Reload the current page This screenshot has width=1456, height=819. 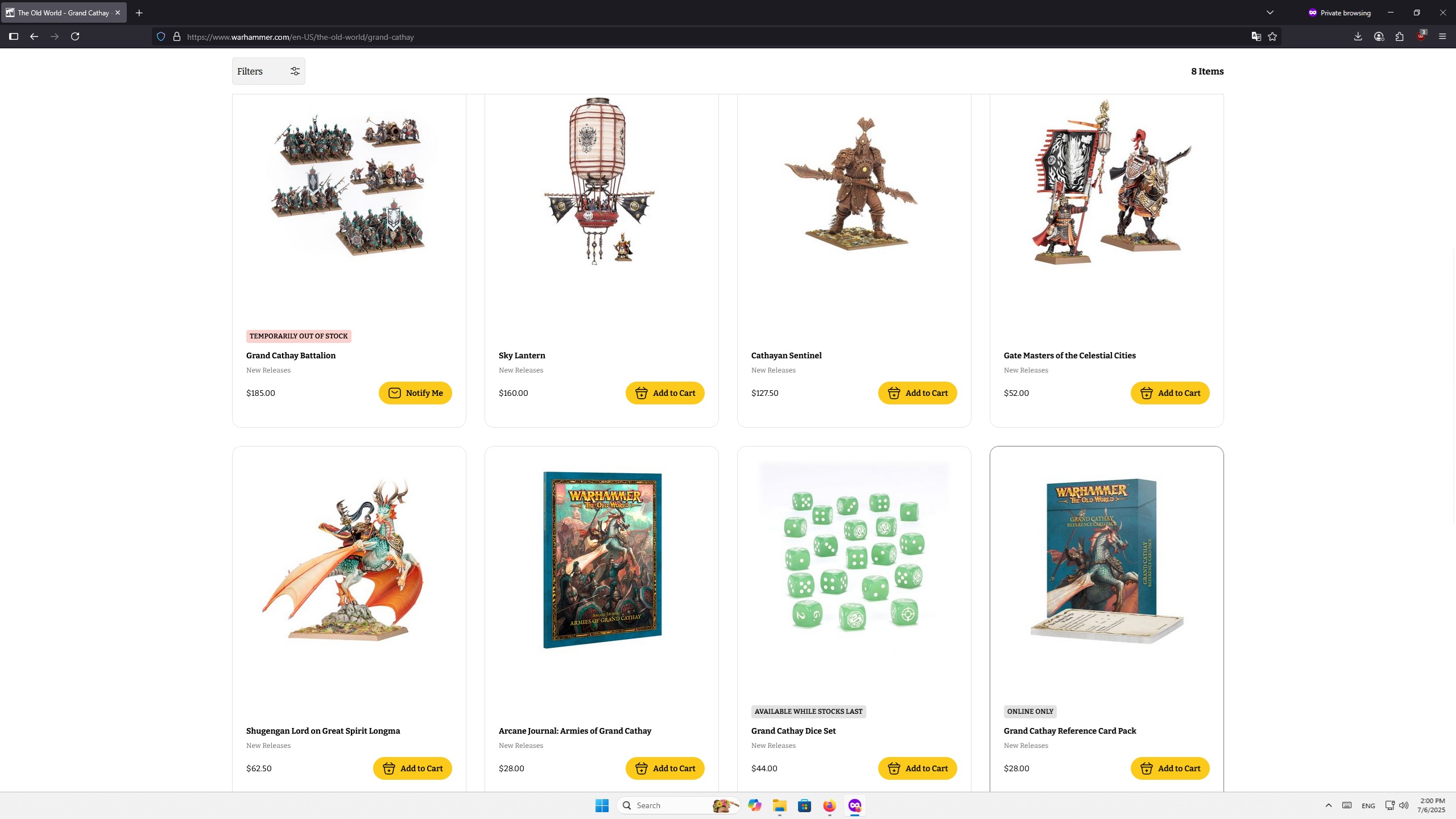coord(75,36)
